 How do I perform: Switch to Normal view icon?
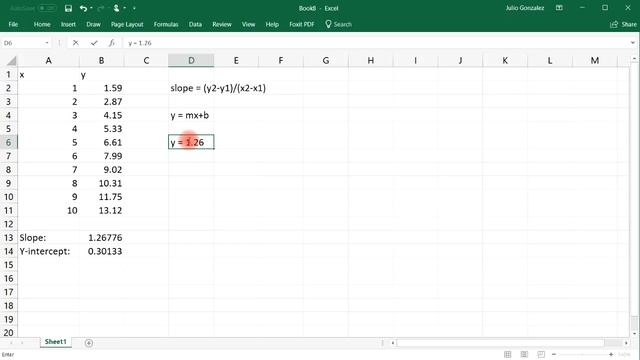507,354
